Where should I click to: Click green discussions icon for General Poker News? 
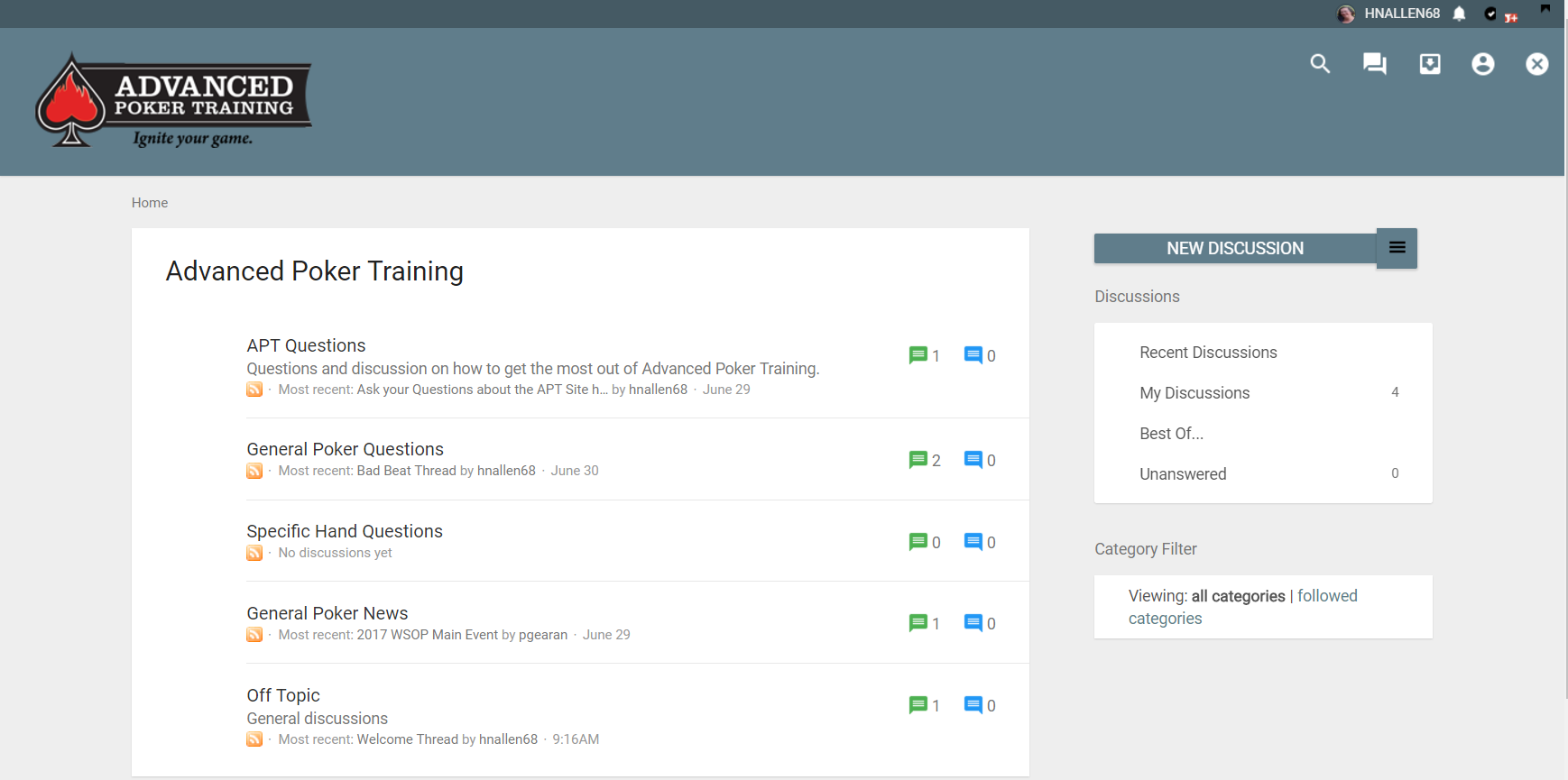click(918, 623)
